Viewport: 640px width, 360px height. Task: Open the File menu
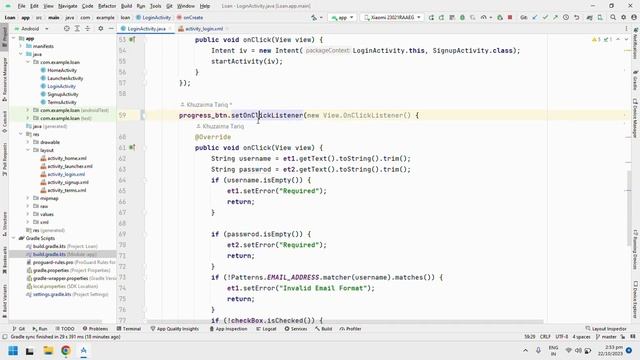coord(21,6)
